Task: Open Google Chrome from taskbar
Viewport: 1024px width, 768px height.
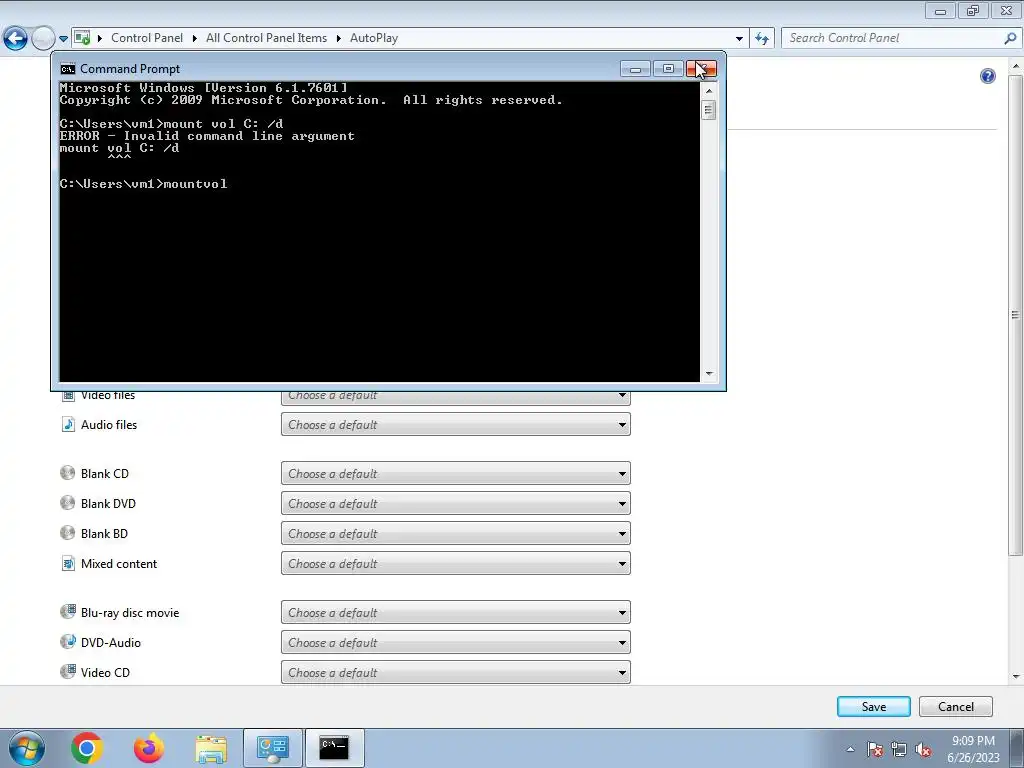Action: point(87,748)
